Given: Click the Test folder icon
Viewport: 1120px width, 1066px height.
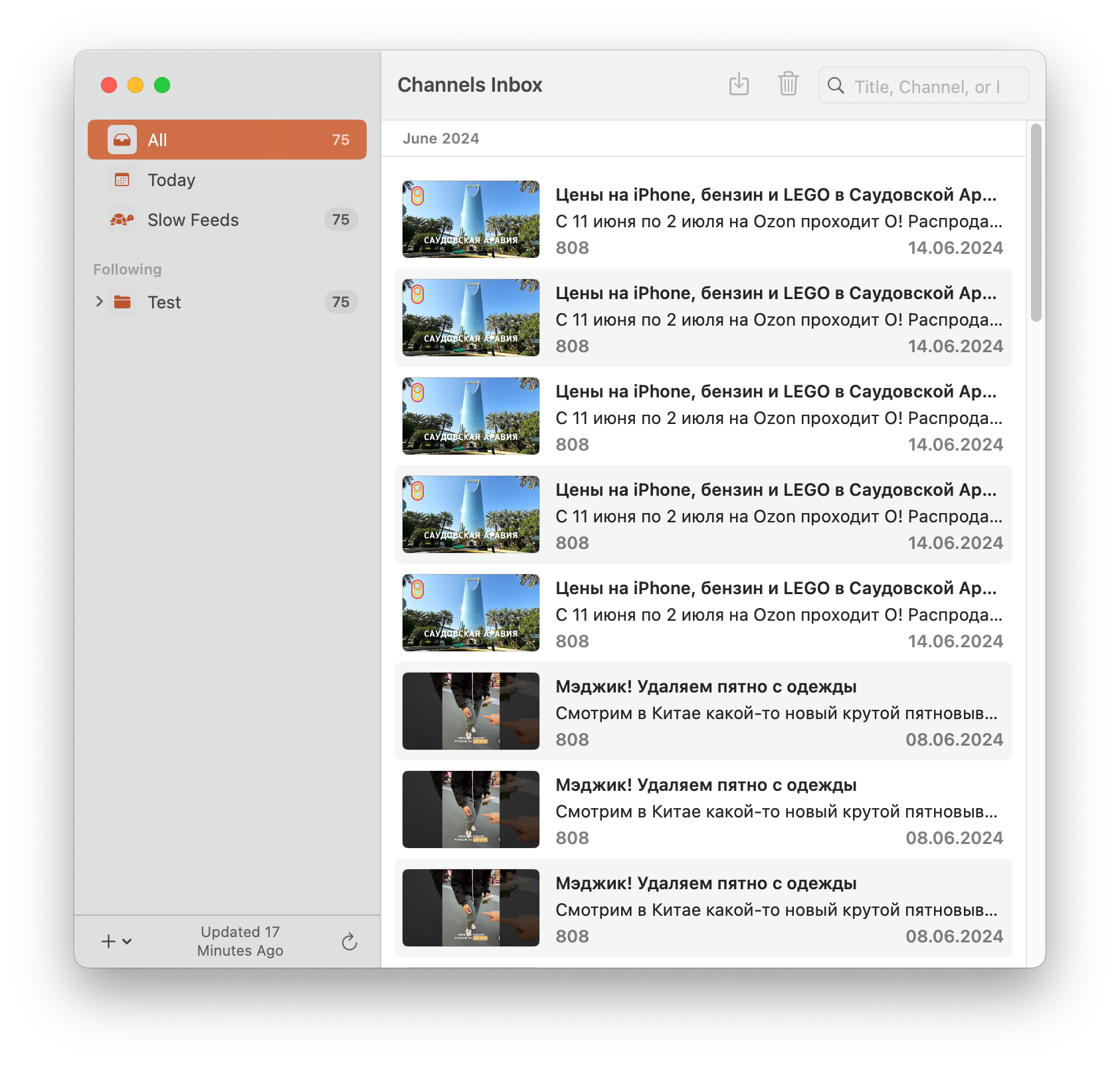Looking at the screenshot, I should [x=122, y=302].
